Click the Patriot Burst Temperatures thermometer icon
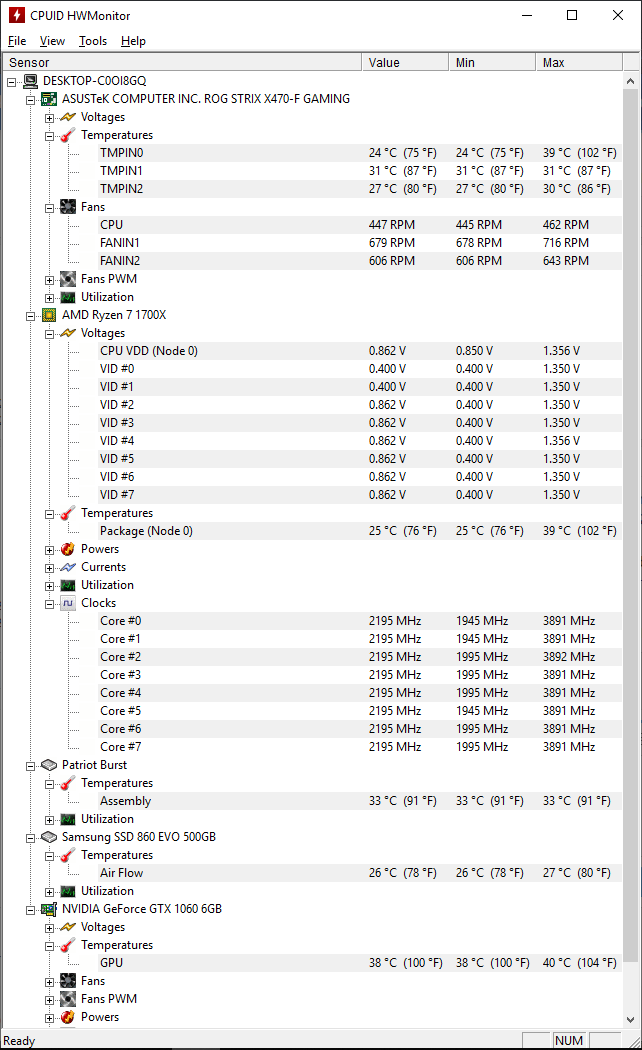The width and height of the screenshot is (642, 1050). coord(68,783)
